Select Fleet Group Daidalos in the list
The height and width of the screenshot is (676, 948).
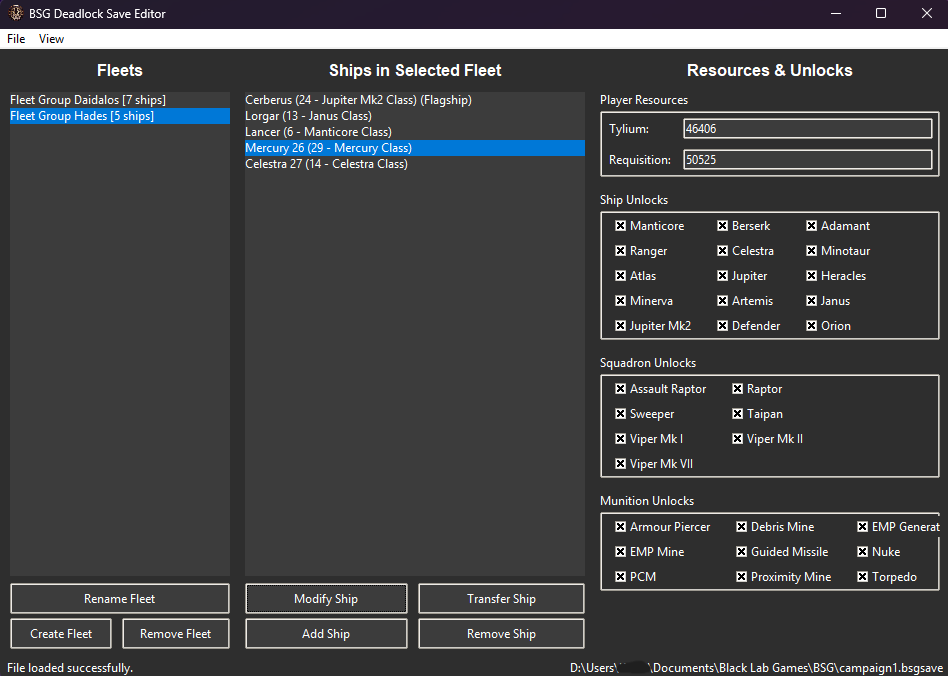click(120, 100)
